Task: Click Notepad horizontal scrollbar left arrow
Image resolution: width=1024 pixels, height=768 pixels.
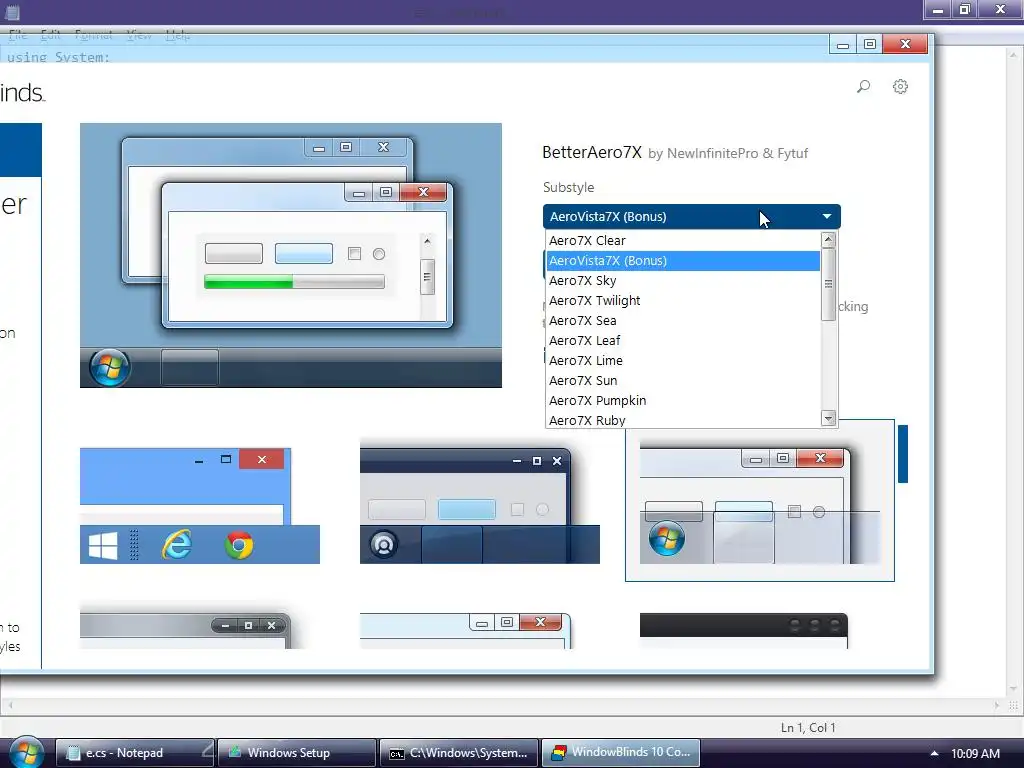Action: pos(10,705)
